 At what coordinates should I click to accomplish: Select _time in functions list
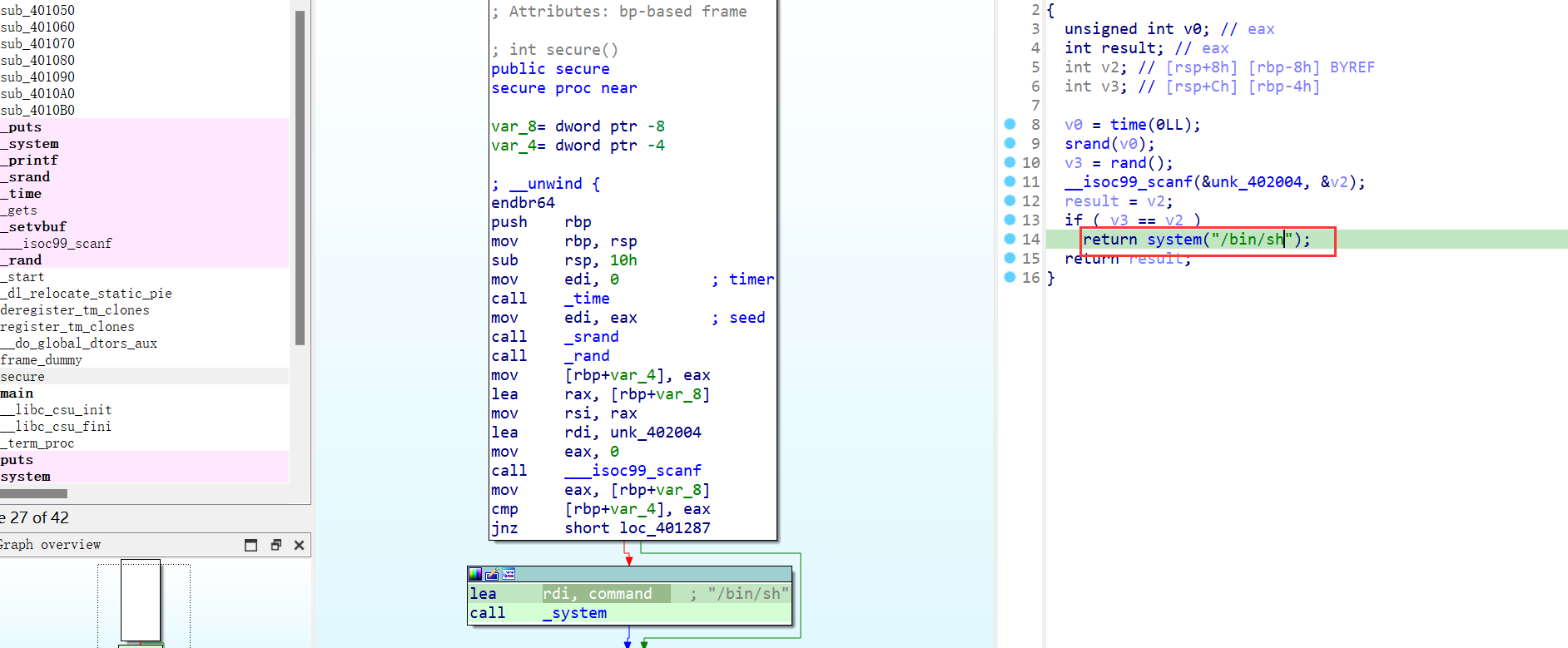(x=144, y=193)
